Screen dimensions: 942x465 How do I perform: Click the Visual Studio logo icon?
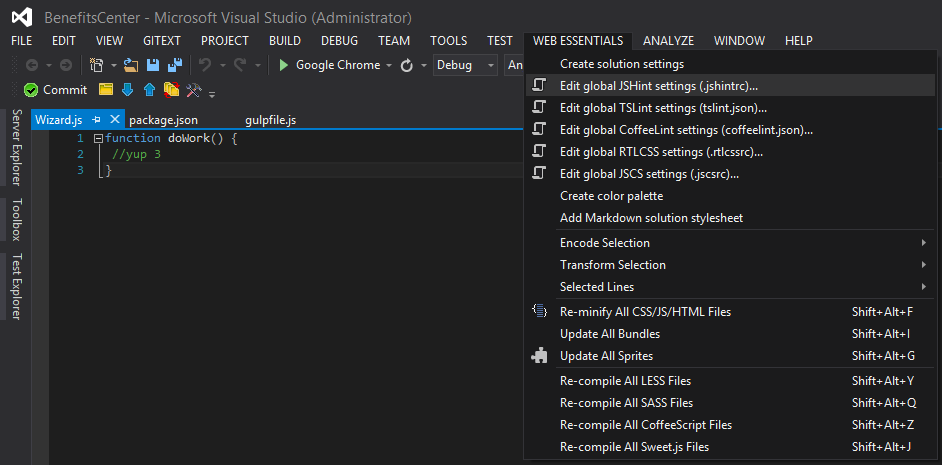coord(22,18)
